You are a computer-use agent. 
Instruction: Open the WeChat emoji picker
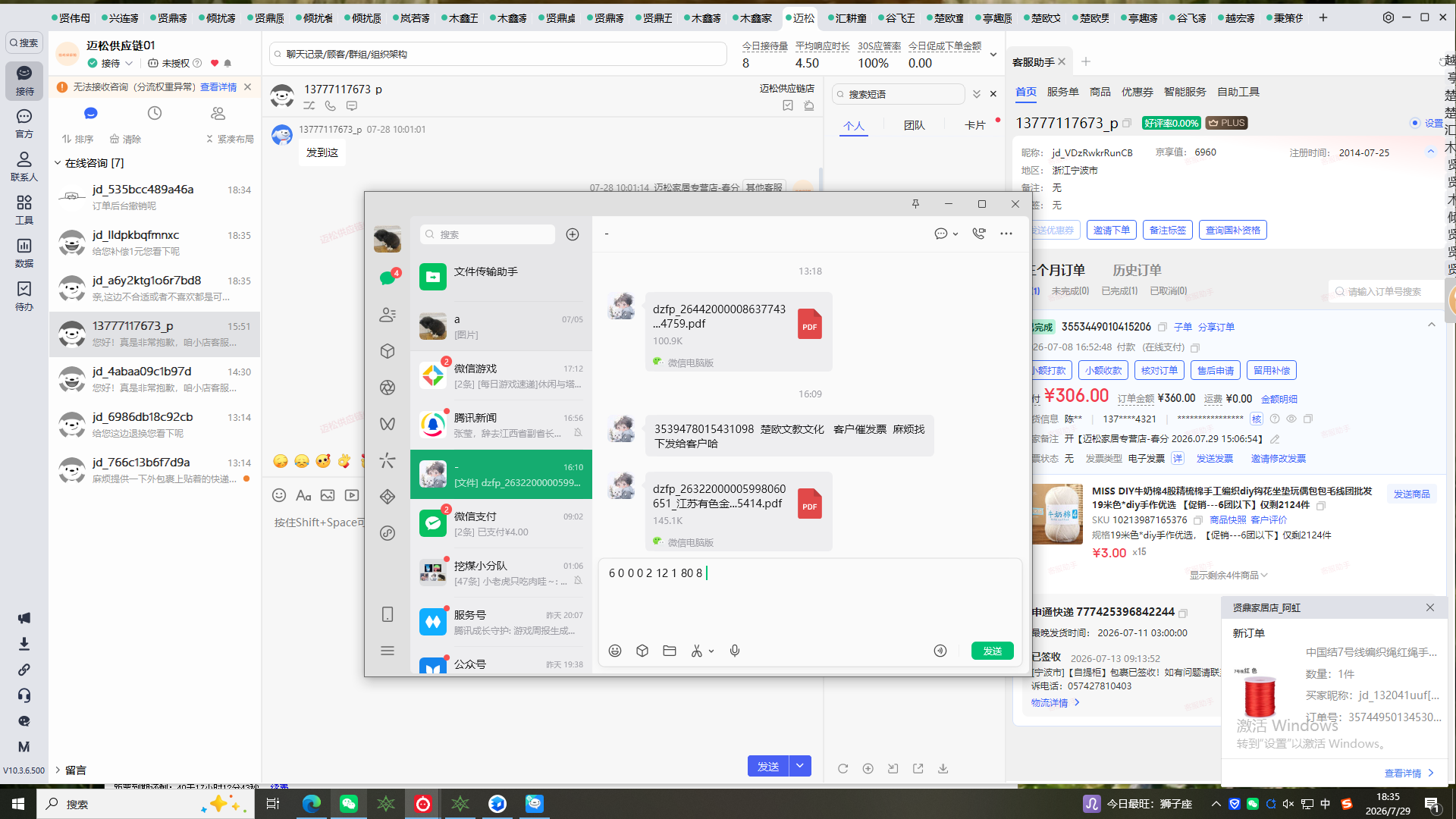615,651
